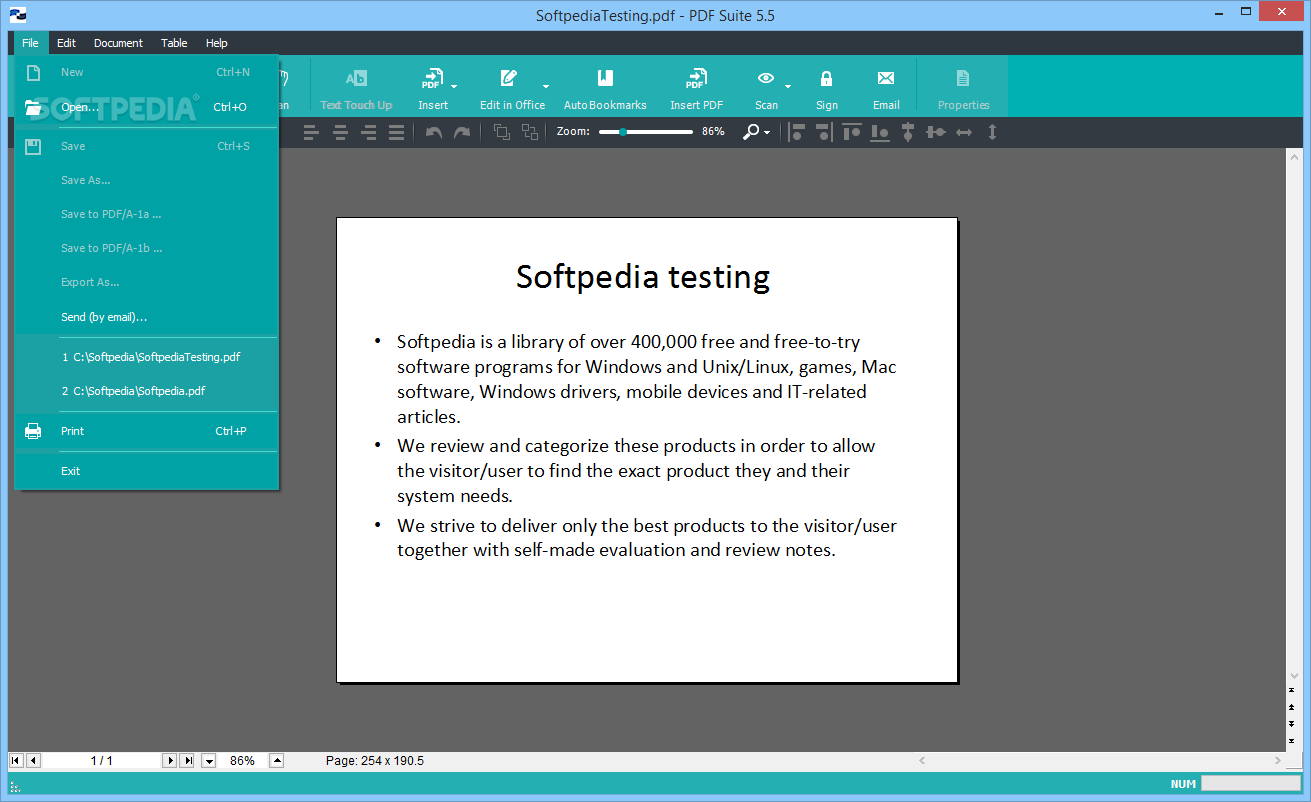1311x802 pixels.
Task: Open the File menu
Action: point(31,43)
